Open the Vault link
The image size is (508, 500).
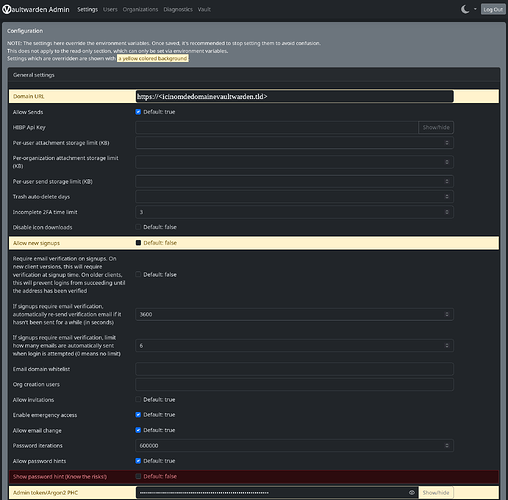(x=204, y=9)
